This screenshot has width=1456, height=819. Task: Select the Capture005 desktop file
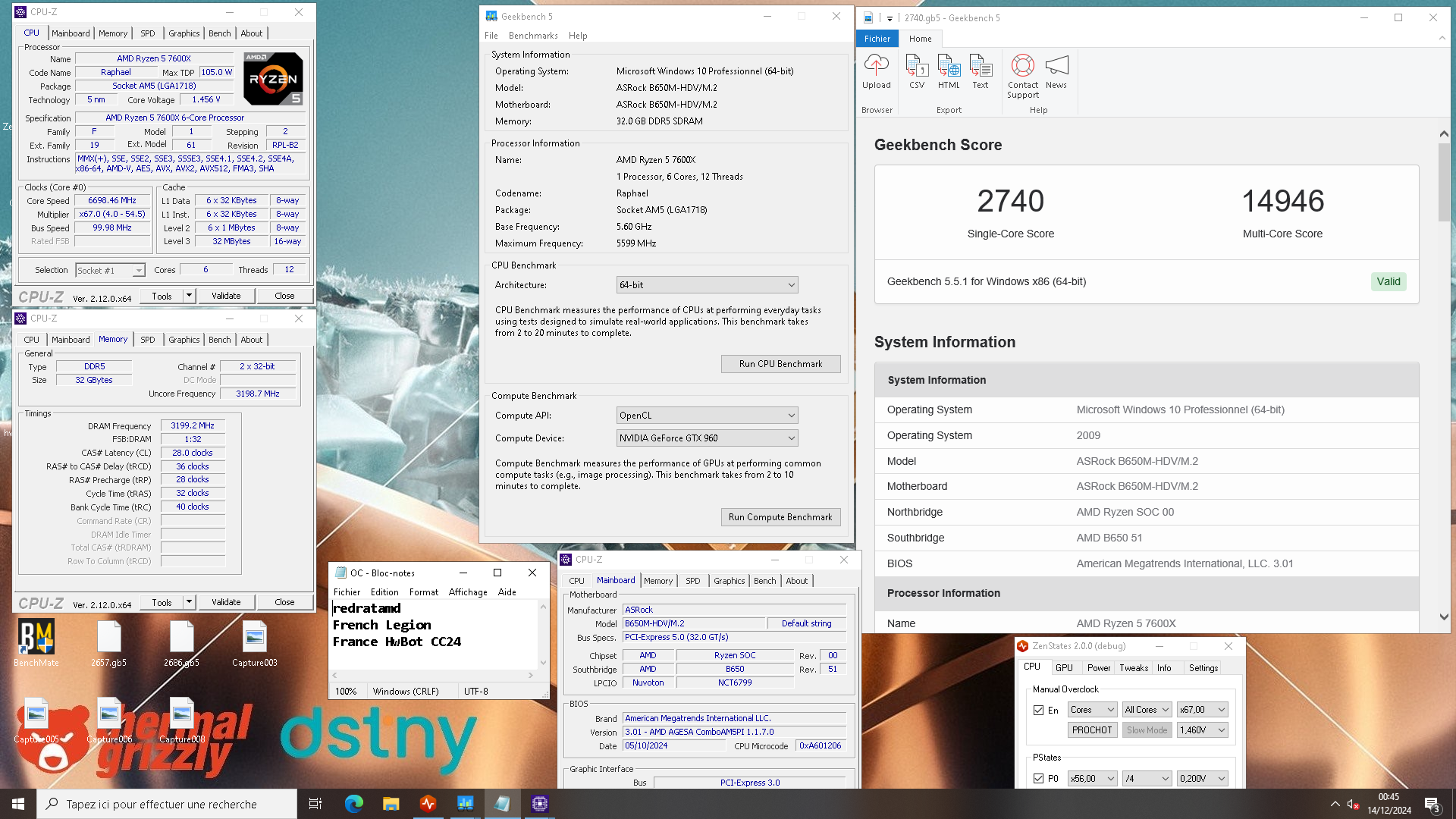[36, 720]
